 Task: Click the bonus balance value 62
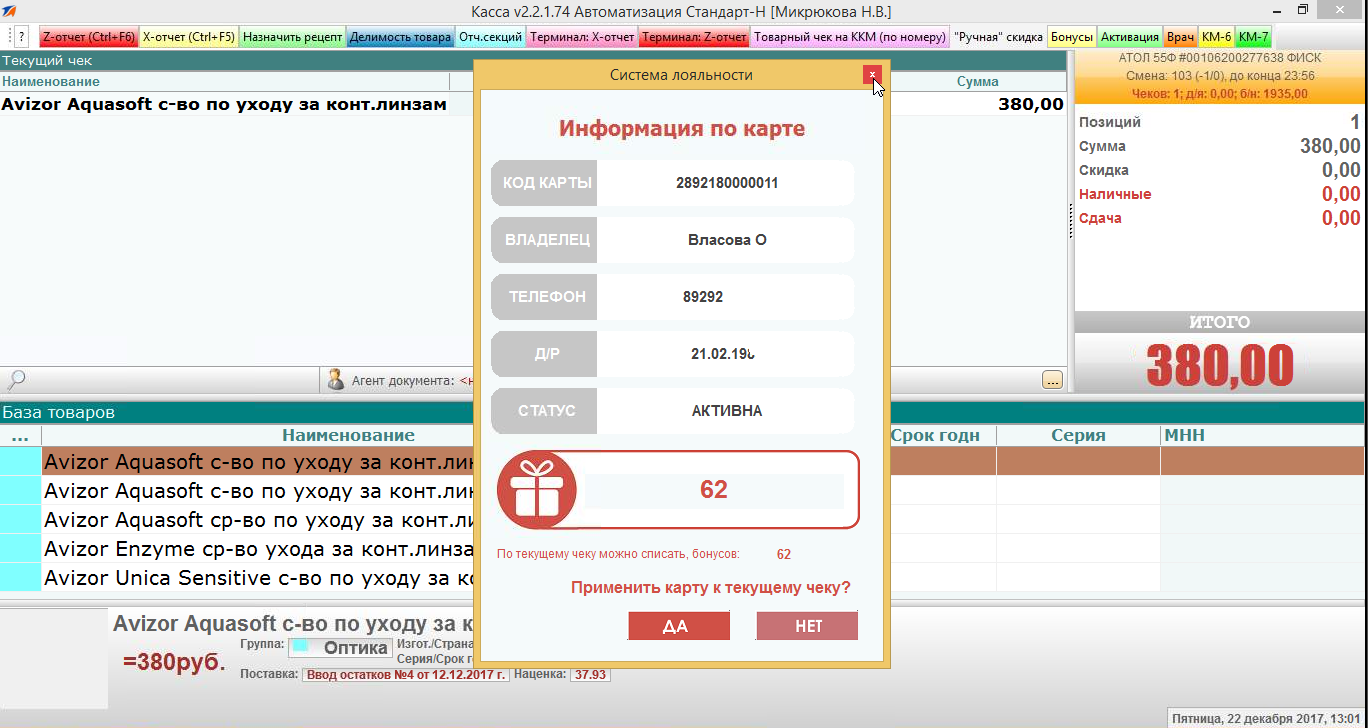(x=714, y=490)
